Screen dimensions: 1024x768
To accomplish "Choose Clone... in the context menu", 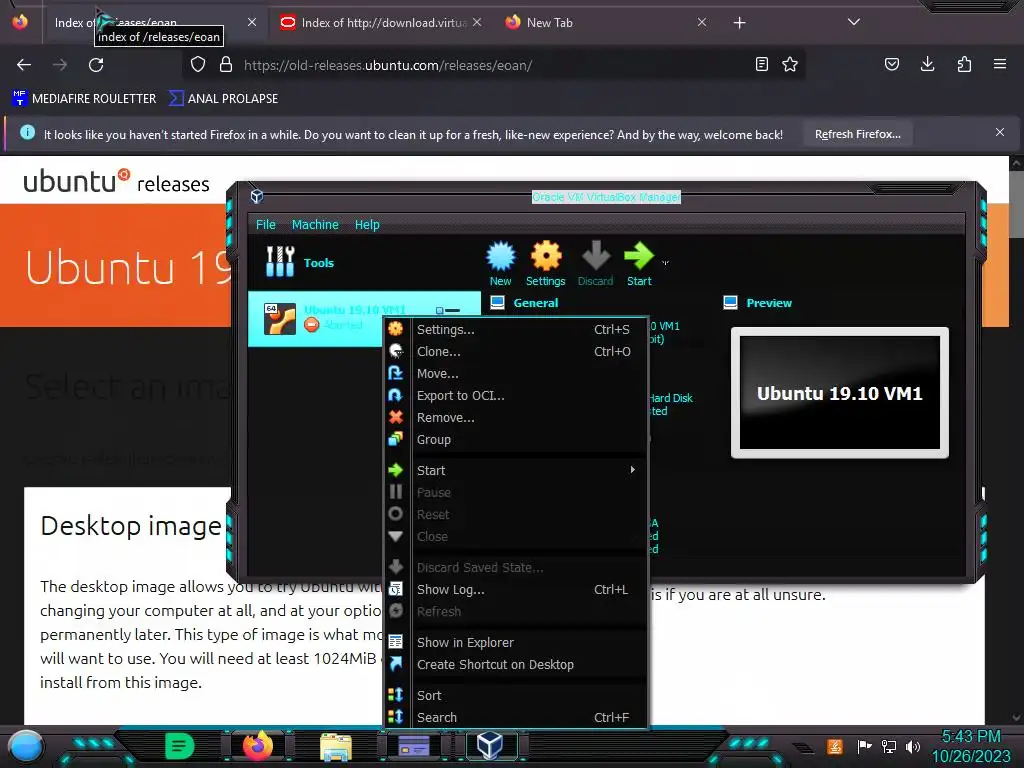I will coord(516,351).
